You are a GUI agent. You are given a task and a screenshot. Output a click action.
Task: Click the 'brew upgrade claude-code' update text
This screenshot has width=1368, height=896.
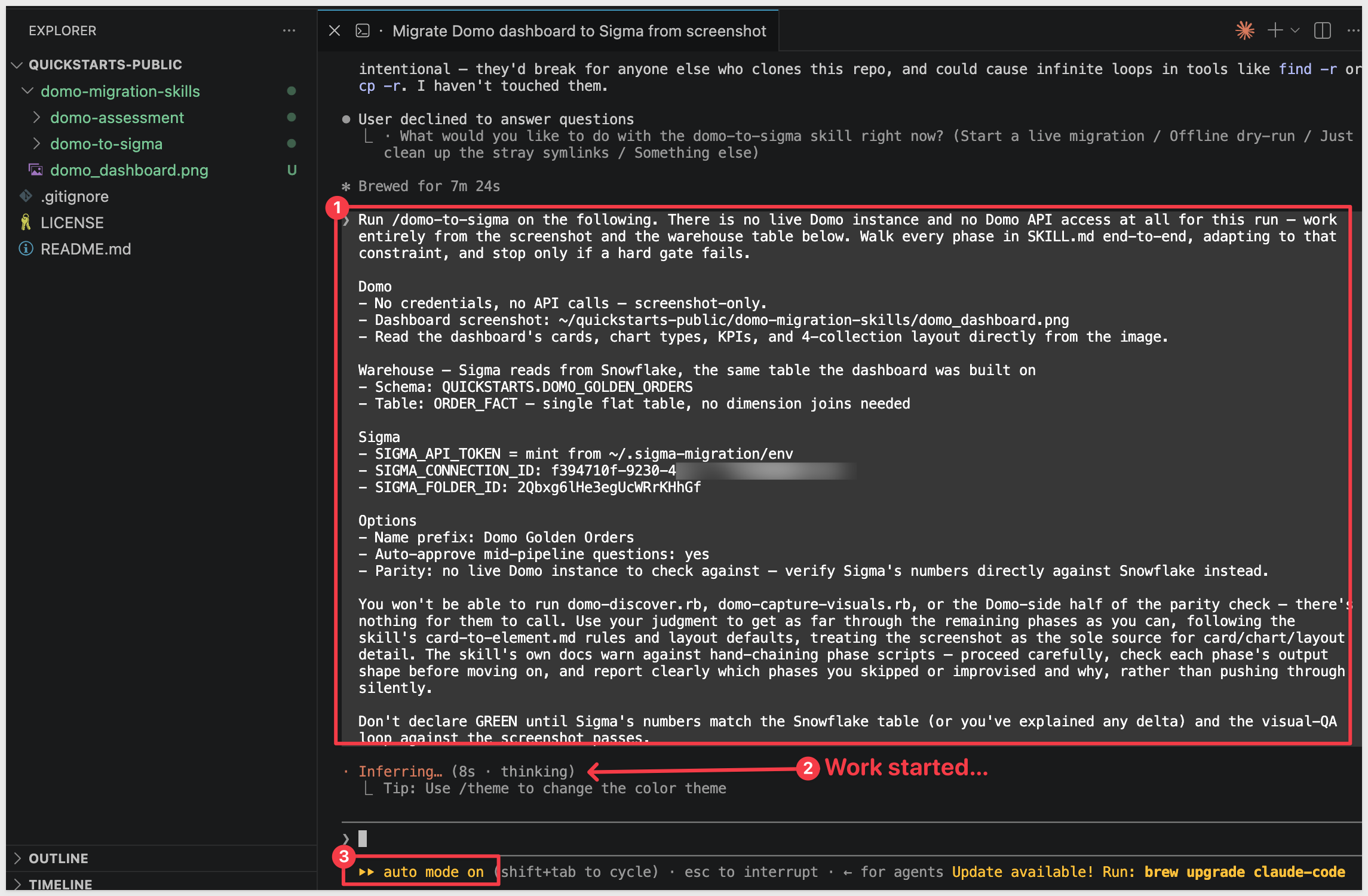1245,872
